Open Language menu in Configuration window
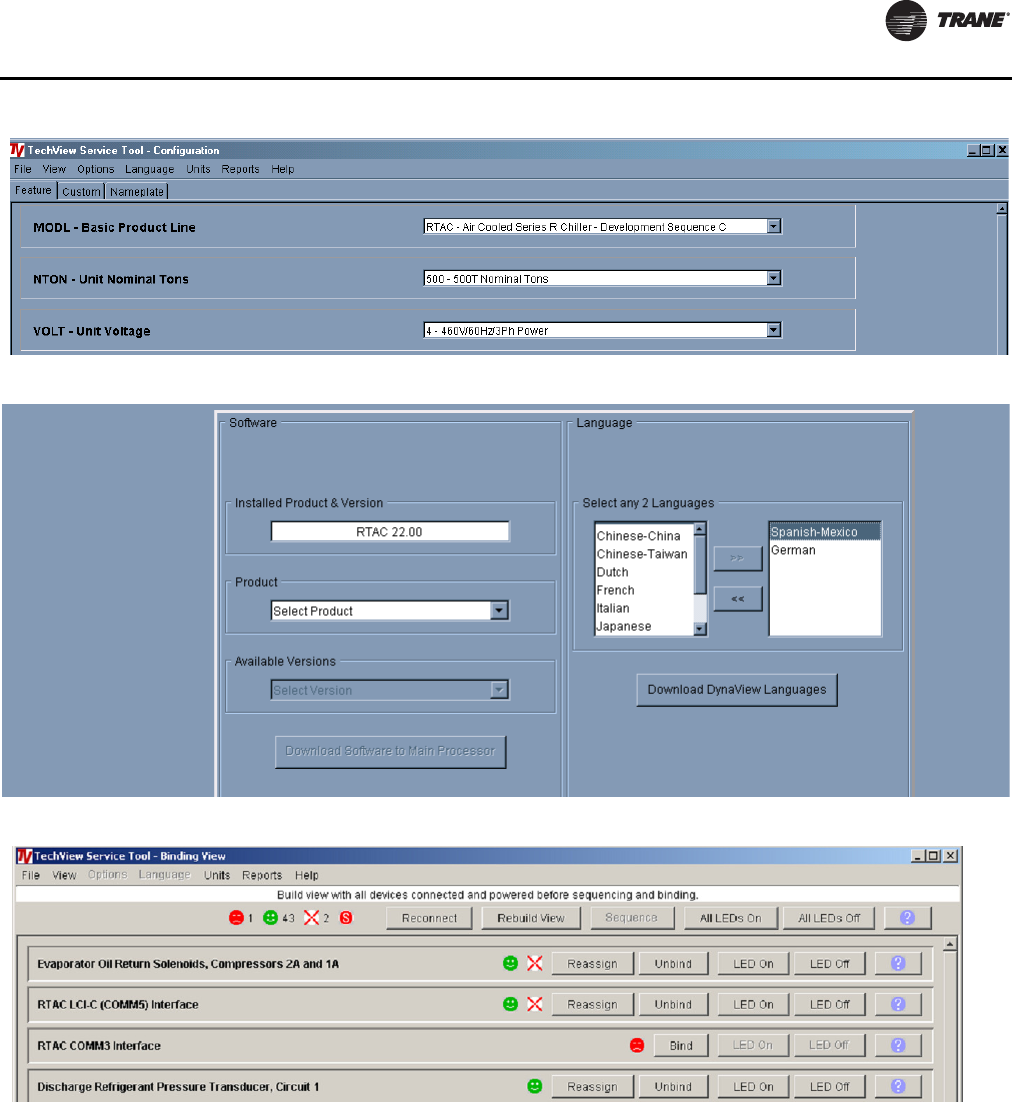Viewport: 1012px width, 1102px height. click(150, 169)
